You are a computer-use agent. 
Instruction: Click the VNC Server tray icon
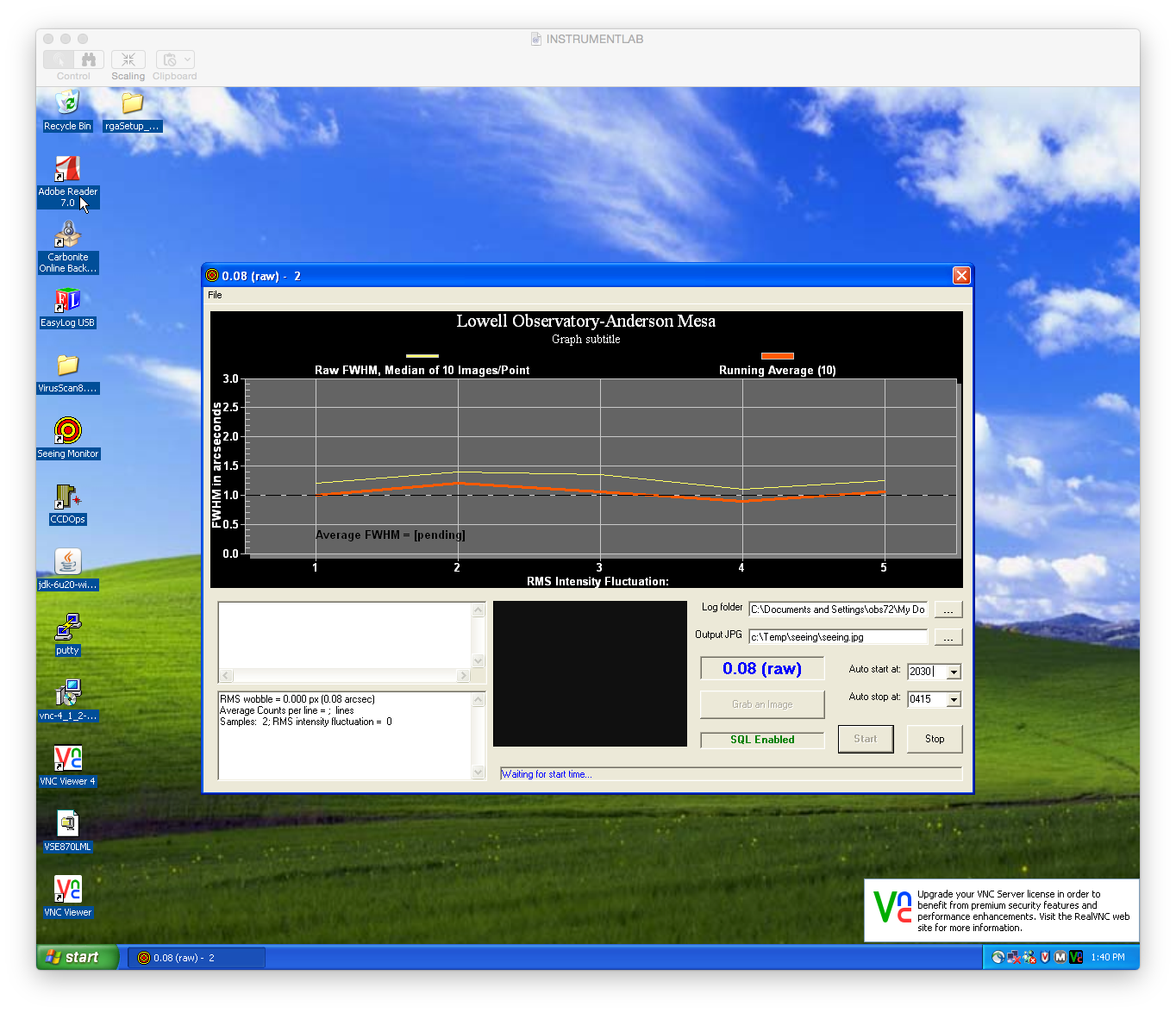(1076, 957)
